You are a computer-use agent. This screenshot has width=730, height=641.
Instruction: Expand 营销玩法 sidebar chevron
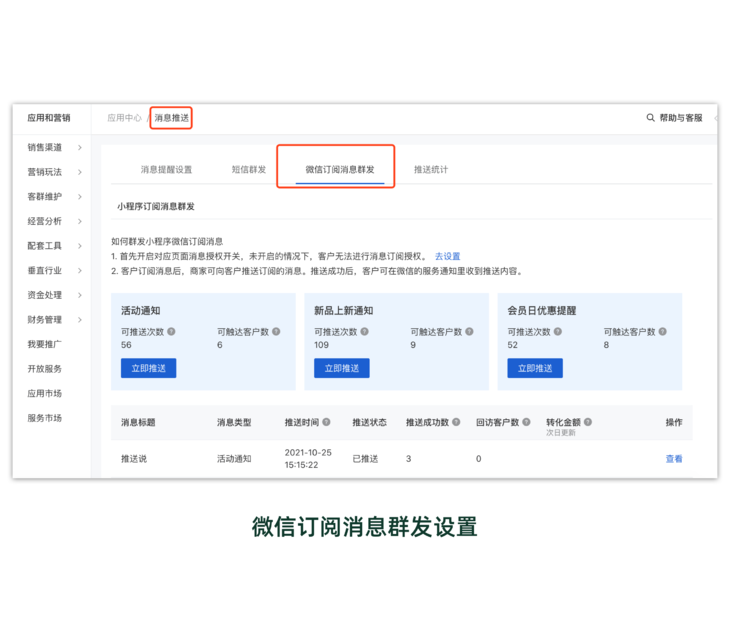[x=80, y=172]
